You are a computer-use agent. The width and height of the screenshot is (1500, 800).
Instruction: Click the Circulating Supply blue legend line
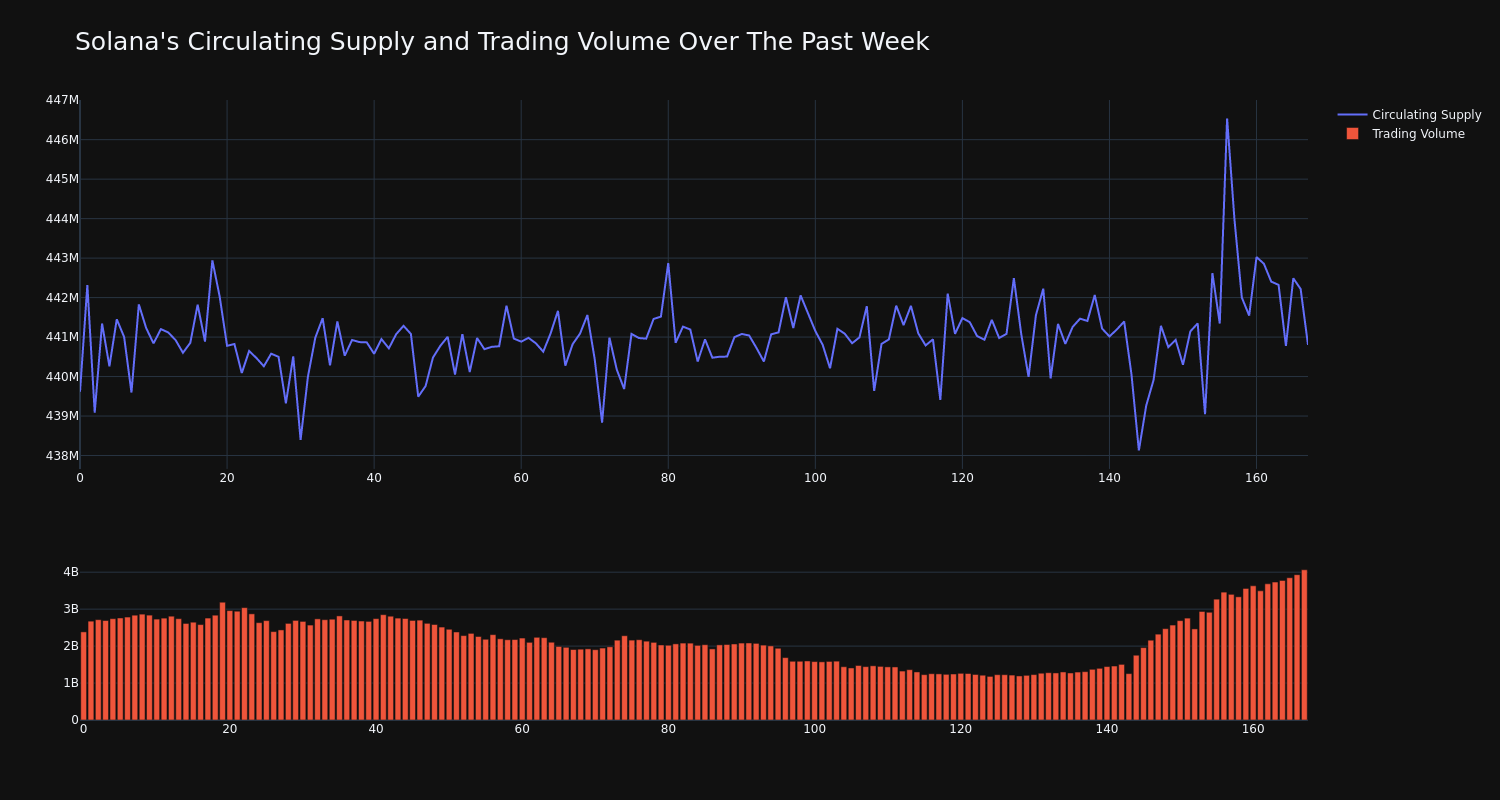[1352, 115]
